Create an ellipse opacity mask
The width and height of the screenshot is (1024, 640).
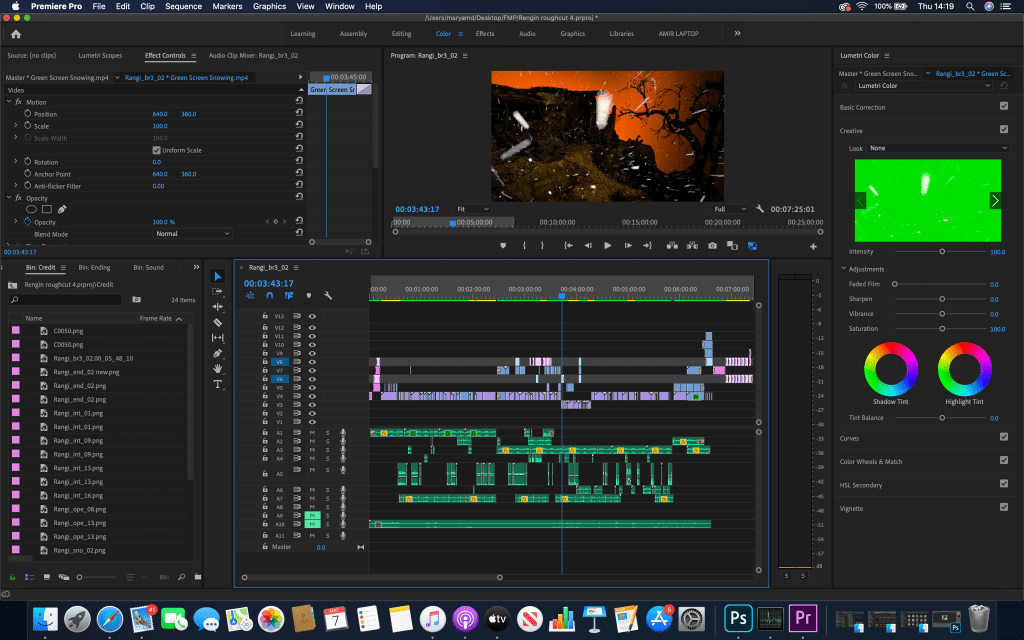(31, 209)
